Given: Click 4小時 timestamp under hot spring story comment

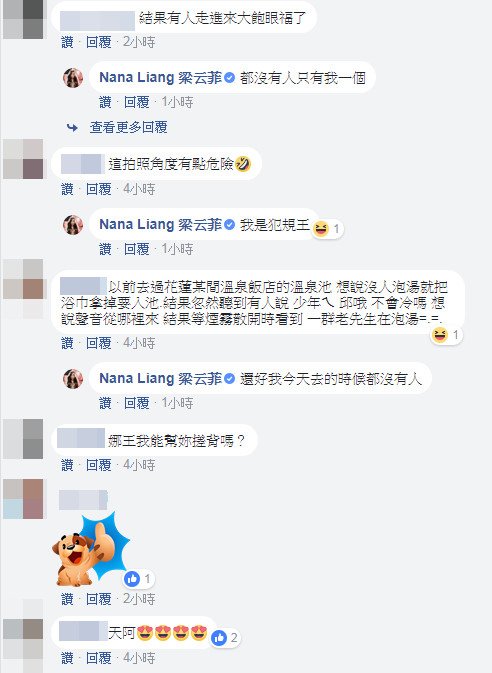Looking at the screenshot, I should (x=139, y=343).
